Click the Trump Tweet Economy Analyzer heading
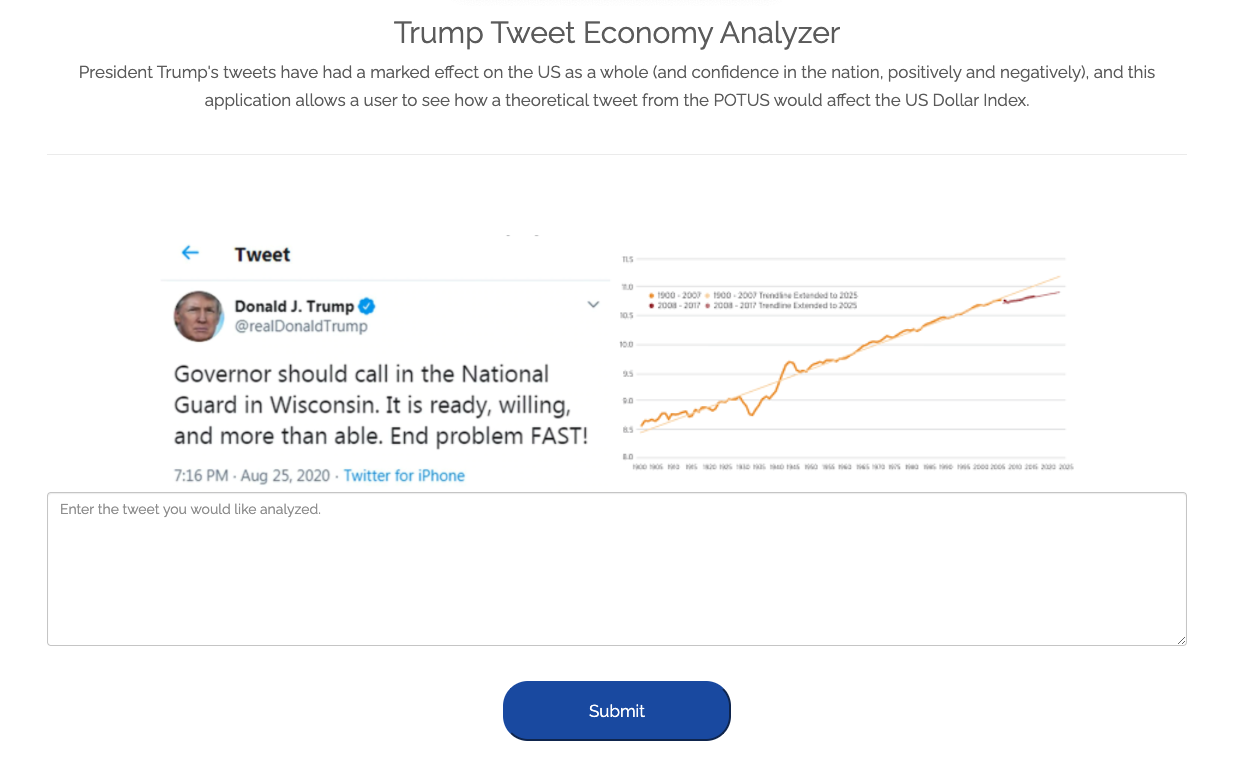Image resolution: width=1244 pixels, height=772 pixels. [x=616, y=33]
